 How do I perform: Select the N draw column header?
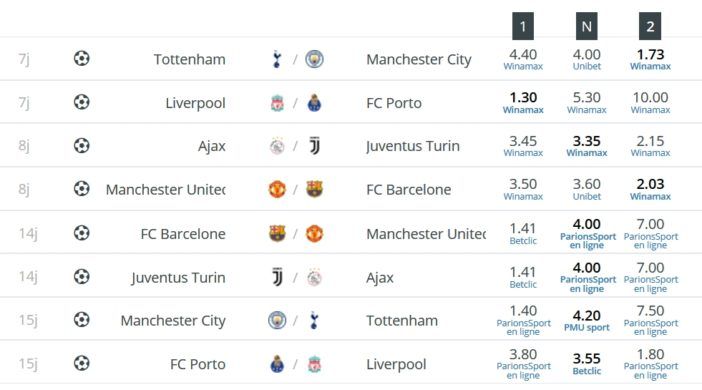586,26
